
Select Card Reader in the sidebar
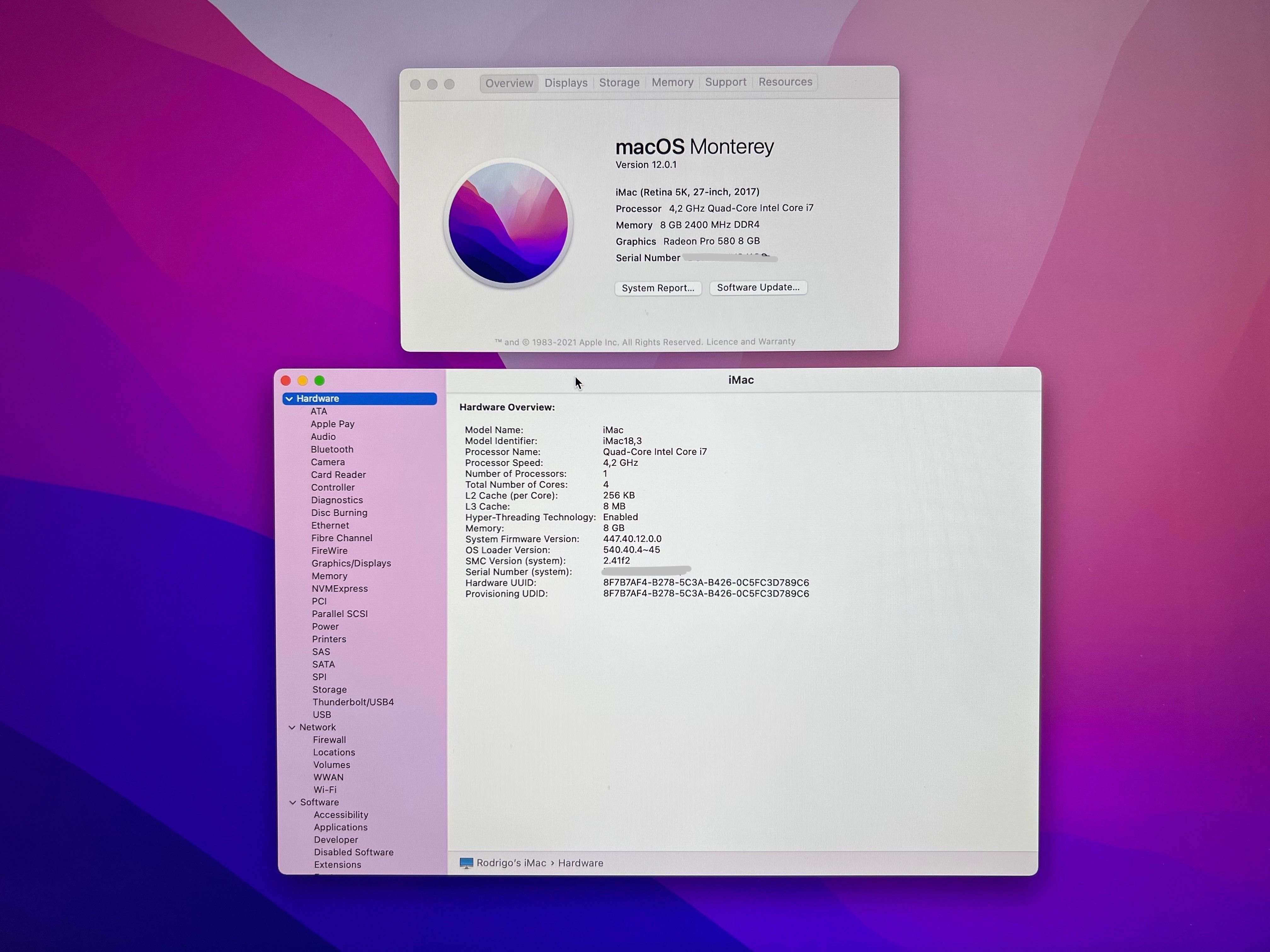[x=338, y=474]
